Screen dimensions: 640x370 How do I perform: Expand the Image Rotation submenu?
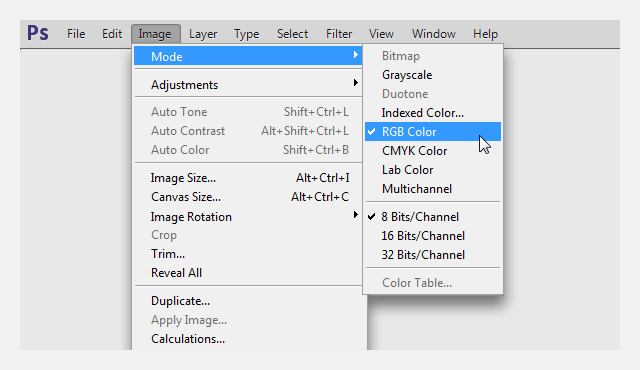[x=248, y=217]
